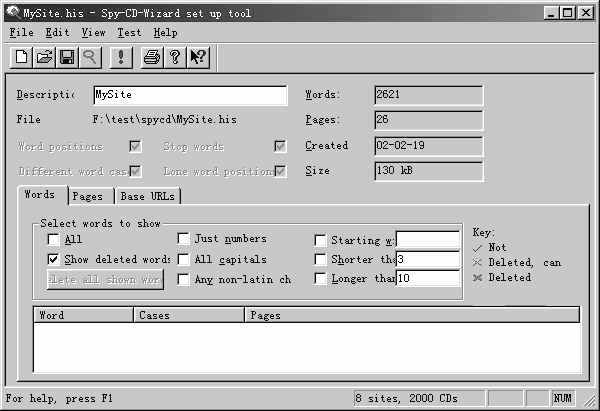Open the Test menu
Image resolution: width=600 pixels, height=411 pixels.
pyautogui.click(x=127, y=33)
